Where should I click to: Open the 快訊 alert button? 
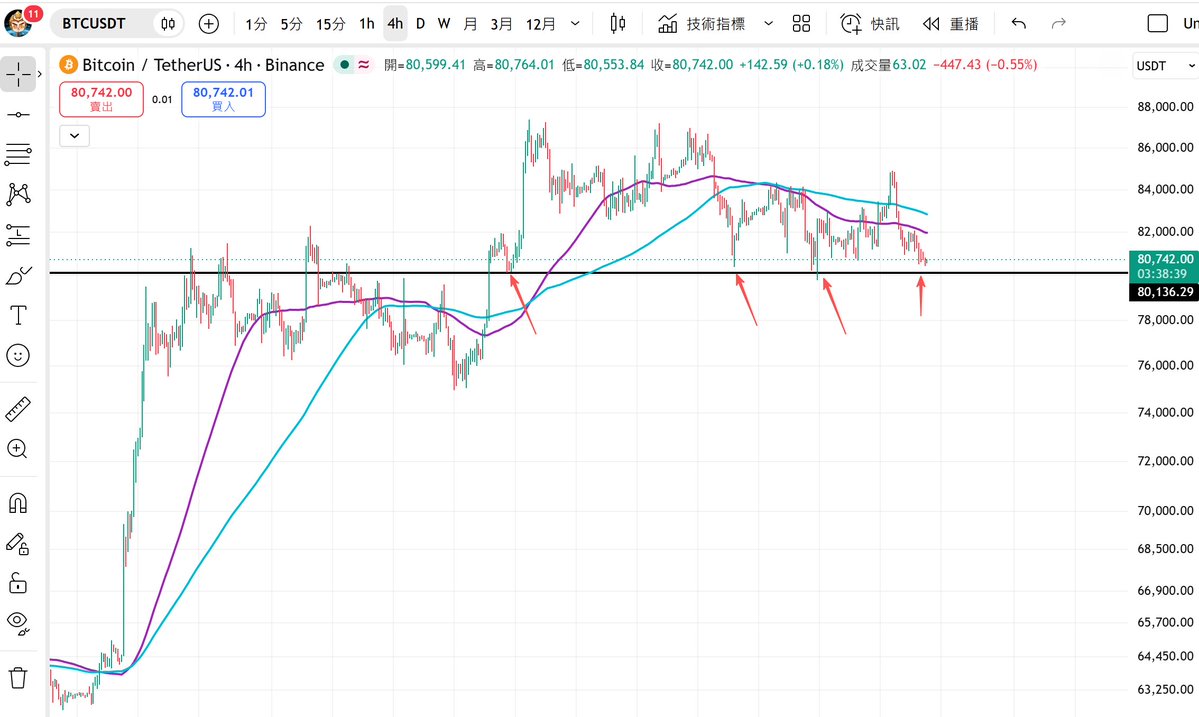pyautogui.click(x=869, y=24)
